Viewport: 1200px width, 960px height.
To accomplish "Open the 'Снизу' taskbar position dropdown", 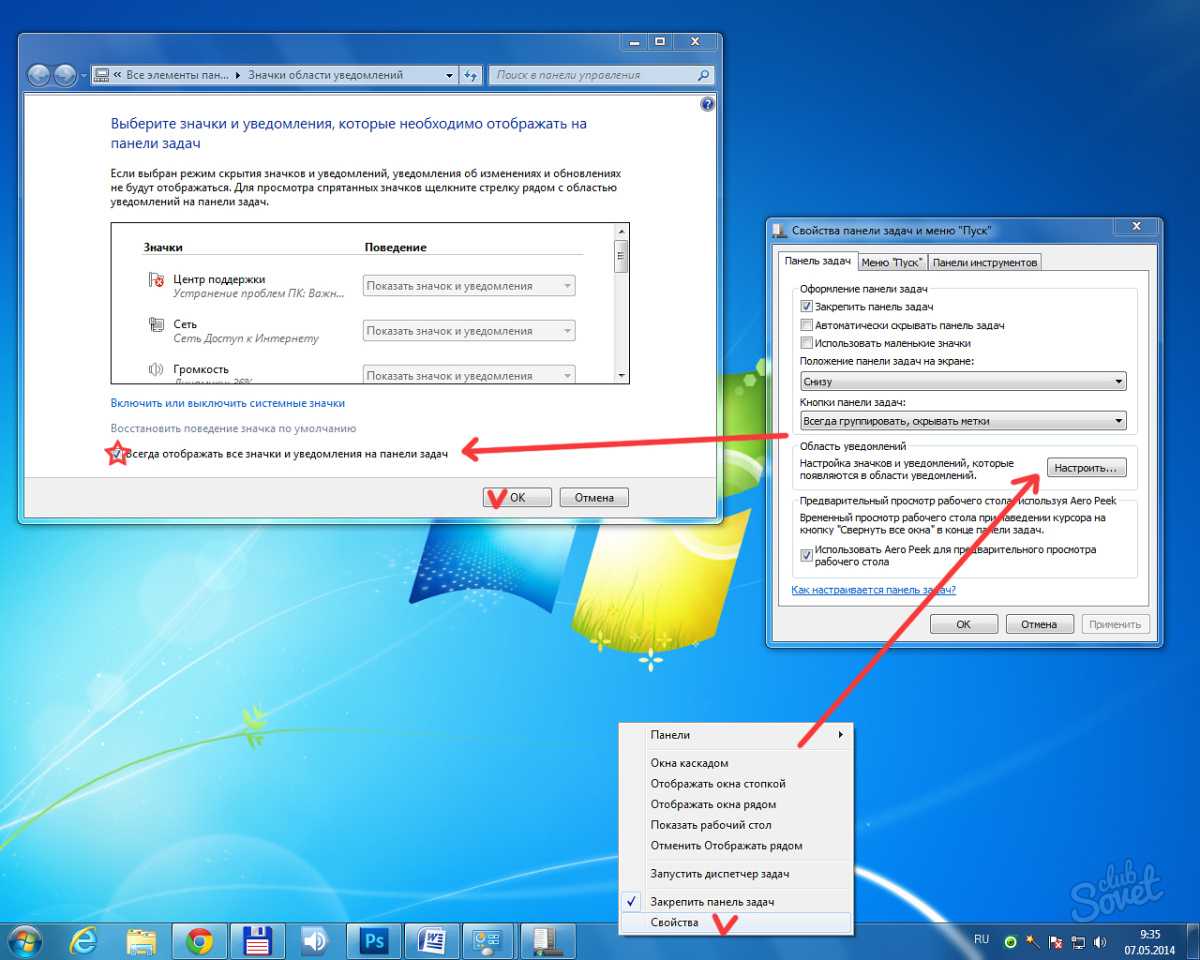I will [x=963, y=381].
